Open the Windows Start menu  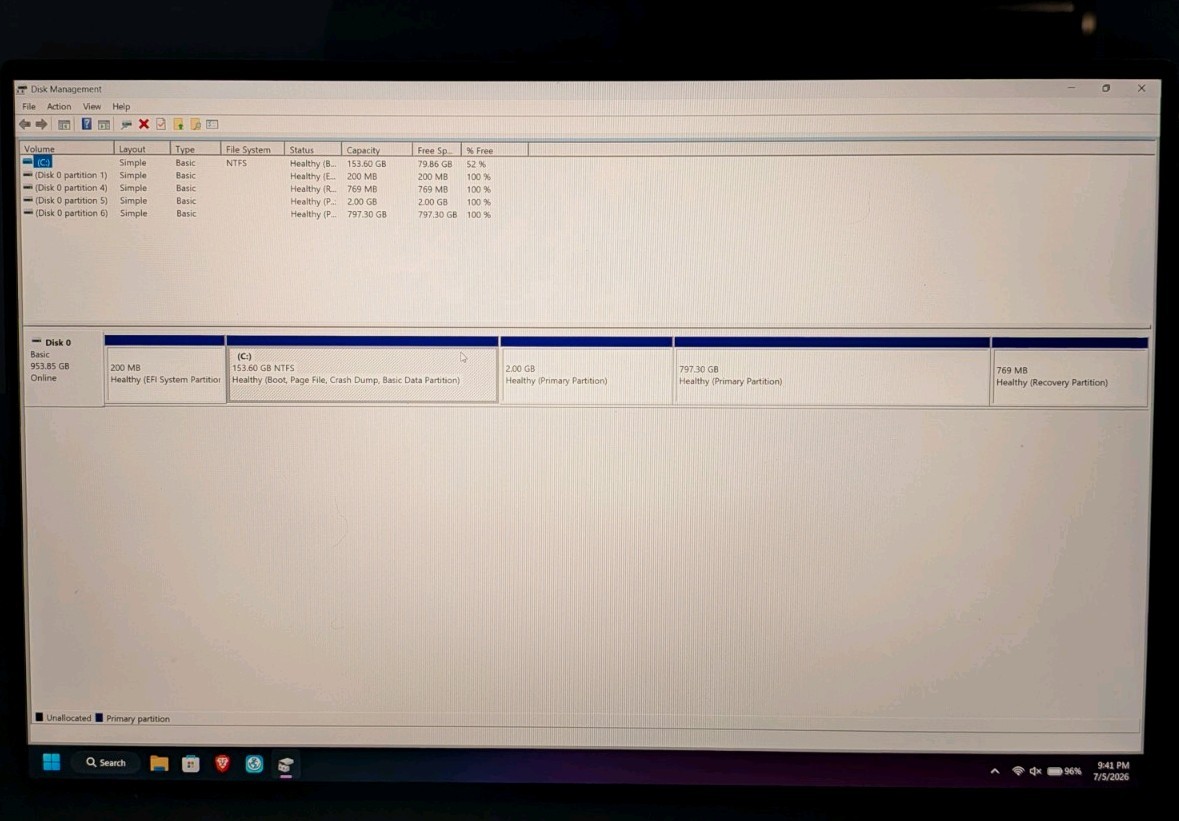51,762
